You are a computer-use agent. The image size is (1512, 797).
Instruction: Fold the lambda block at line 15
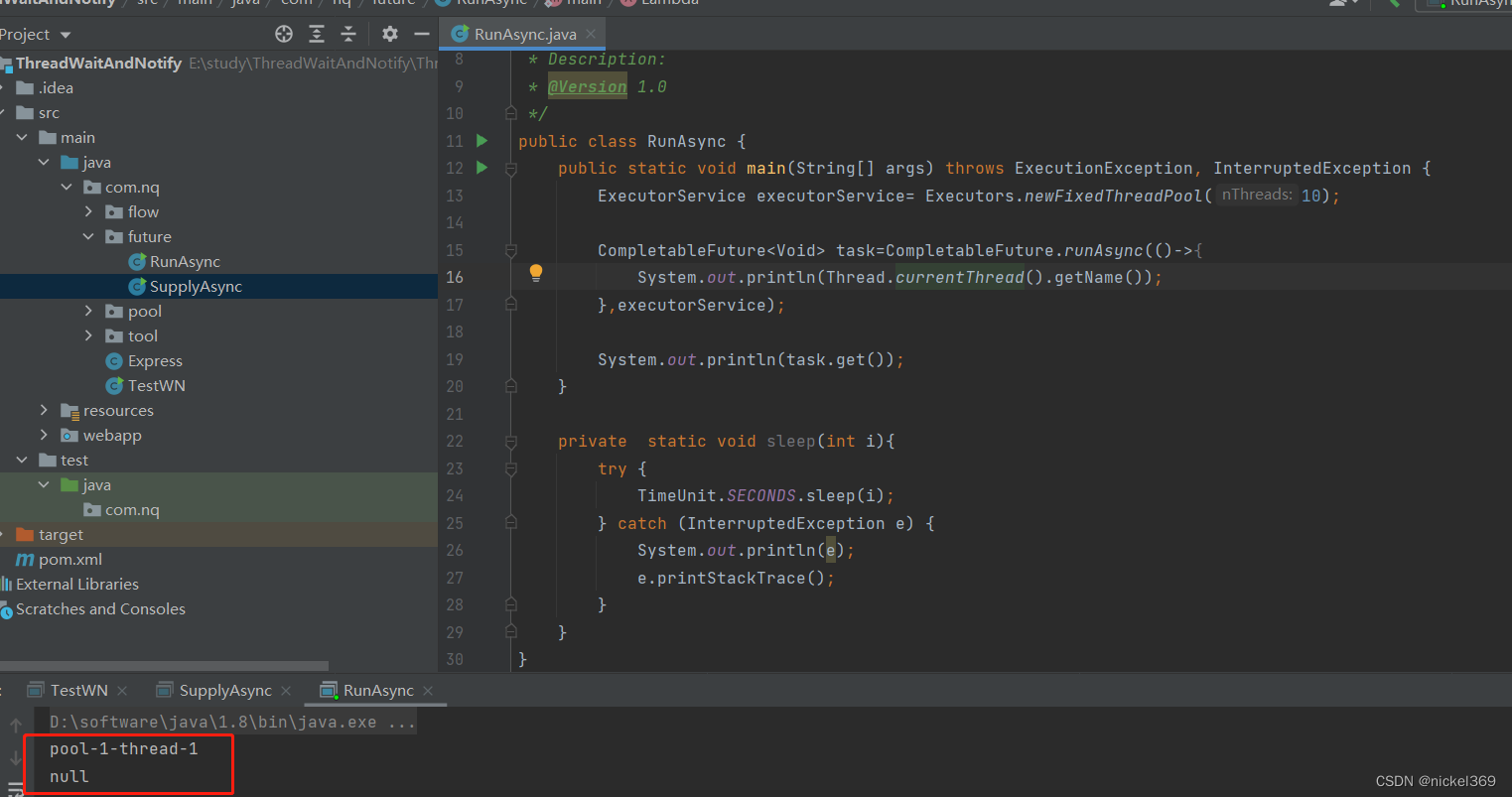pyautogui.click(x=511, y=250)
